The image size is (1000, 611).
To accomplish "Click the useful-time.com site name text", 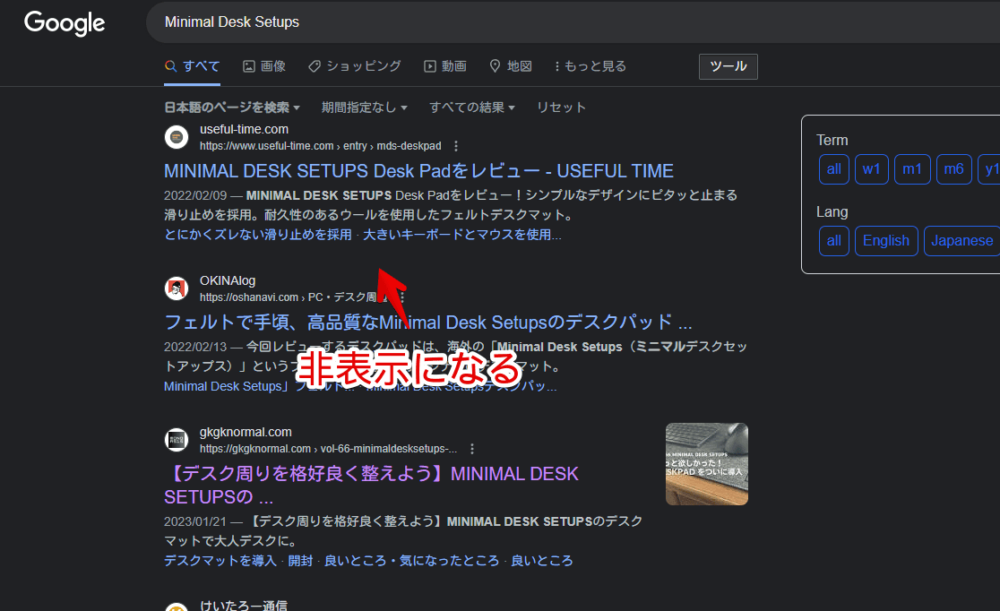I will (244, 129).
